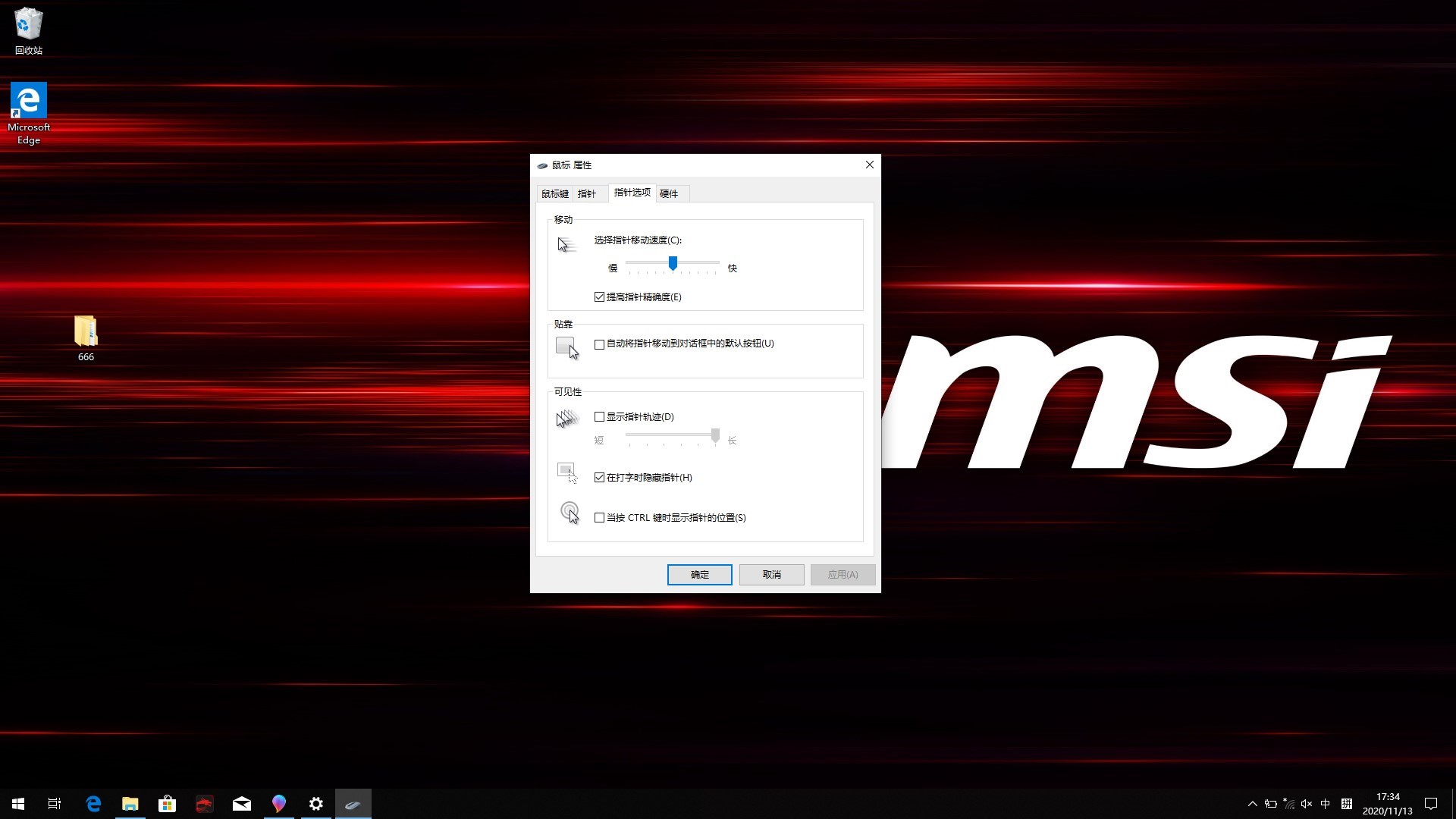Click the CTRL pointer location icon
The width and height of the screenshot is (1456, 819).
coord(570,513)
